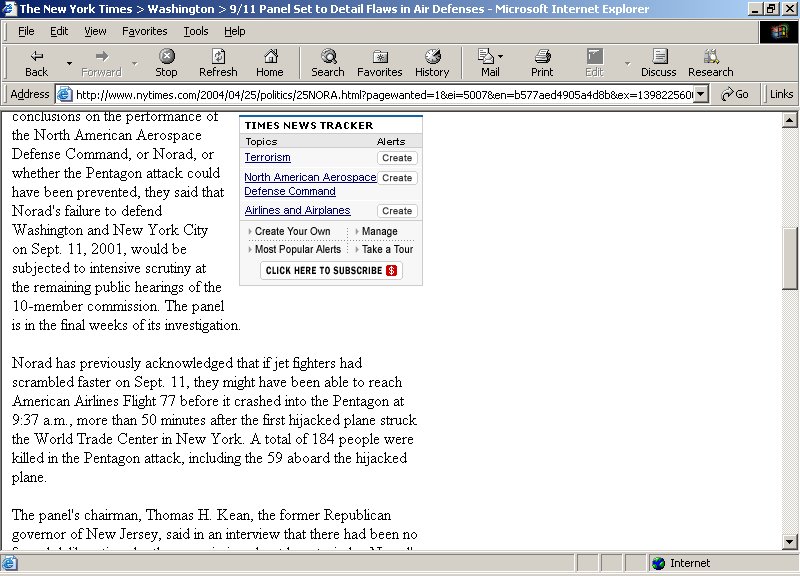Expand the address bar URL dropdown
This screenshot has height=576, width=800.
tap(701, 94)
